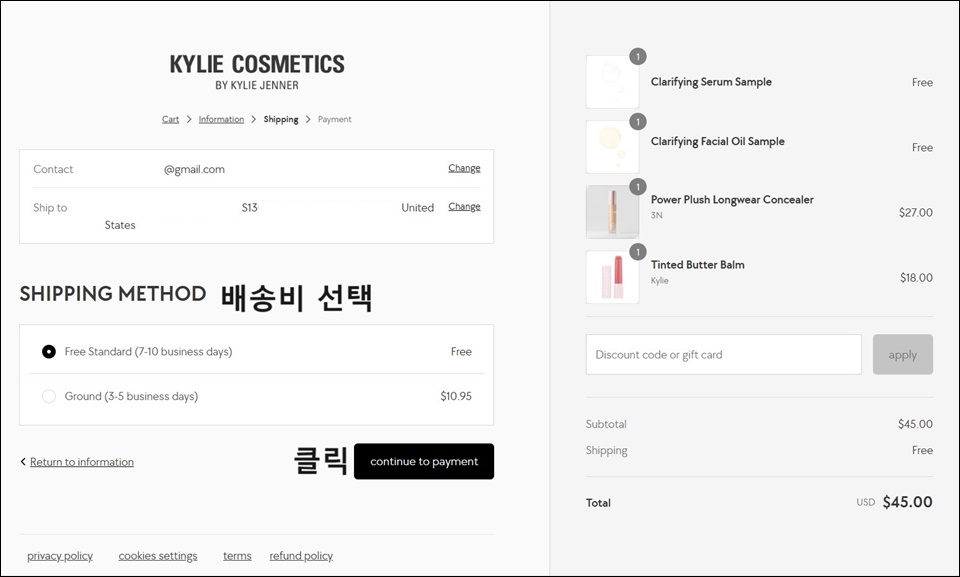The image size is (960, 577).
Task: Select Free Standard shipping radio button
Action: (48, 352)
